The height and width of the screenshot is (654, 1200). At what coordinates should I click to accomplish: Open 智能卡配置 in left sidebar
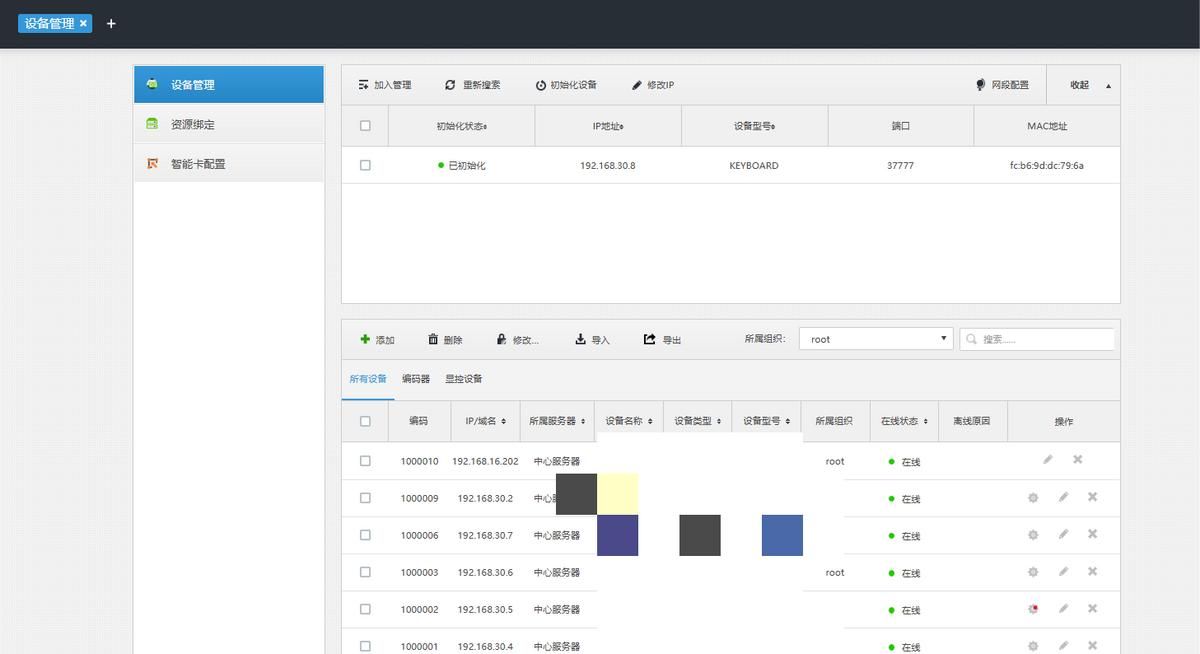coord(229,163)
